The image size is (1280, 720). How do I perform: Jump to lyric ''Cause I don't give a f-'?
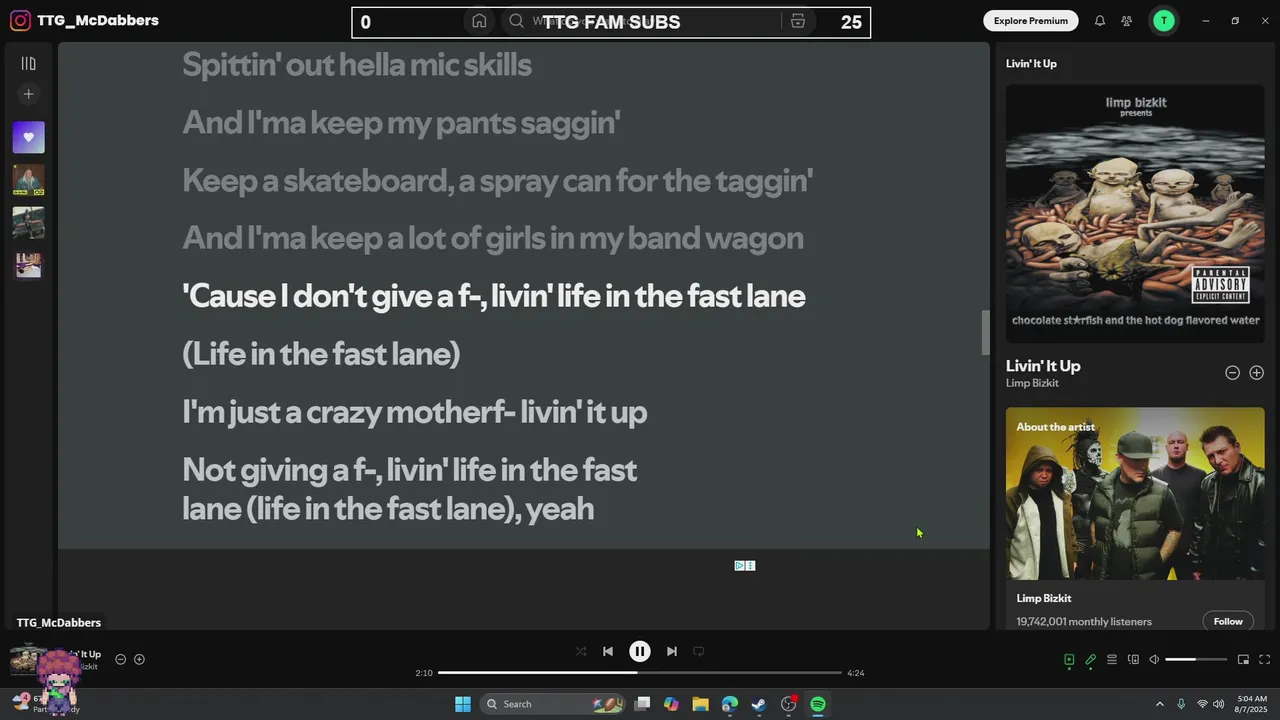[x=494, y=296]
